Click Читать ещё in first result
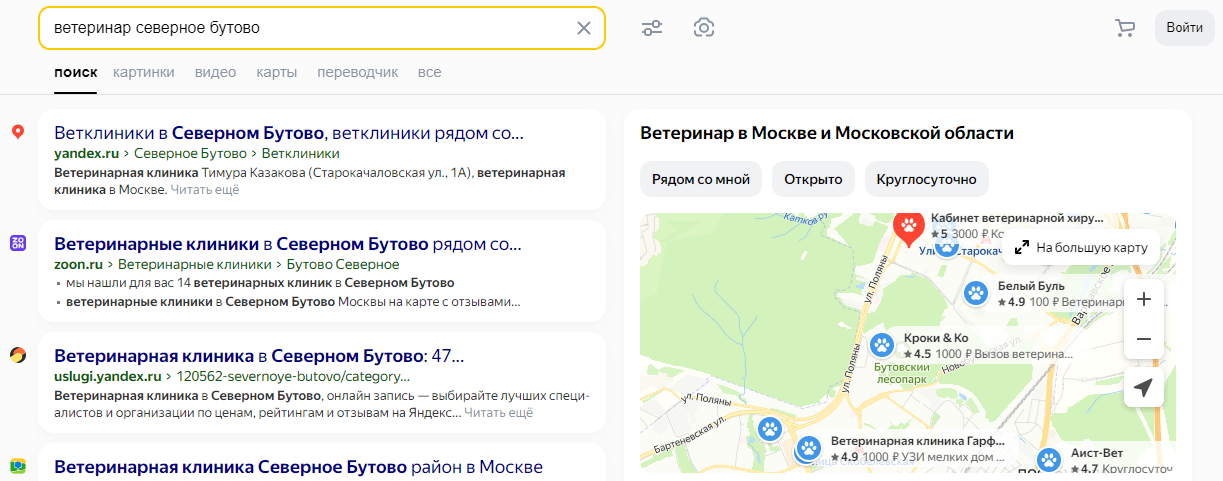1223x481 pixels. coord(205,189)
